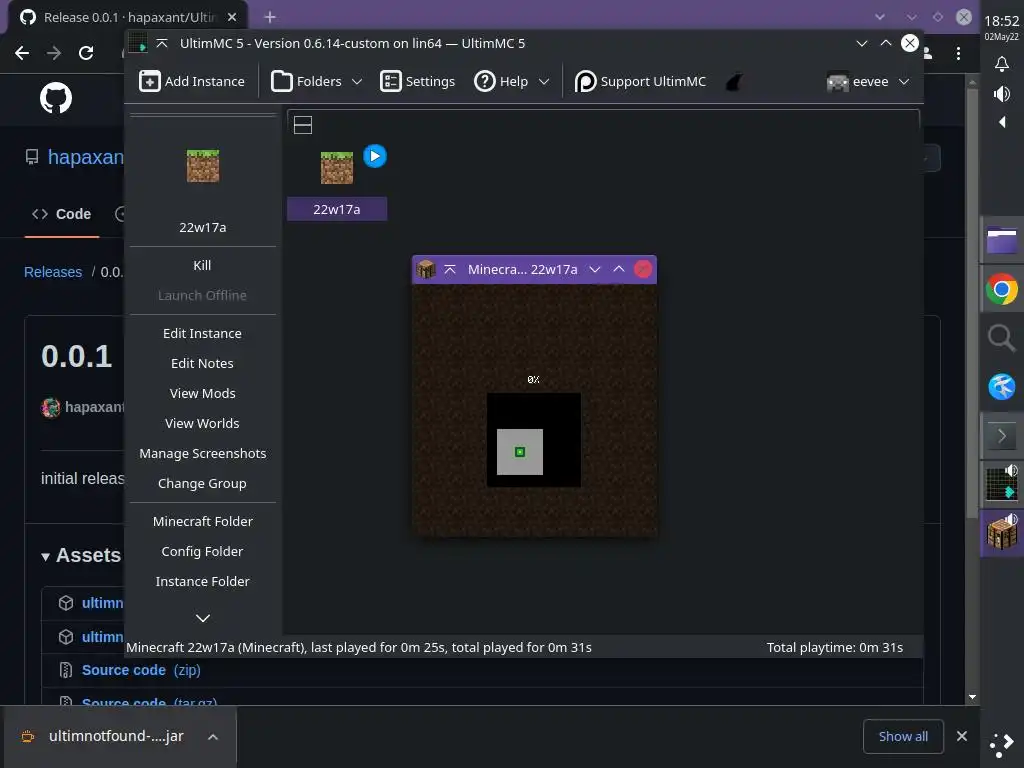Click the grass block icon in side panel
The width and height of the screenshot is (1024, 768).
coord(203,166)
